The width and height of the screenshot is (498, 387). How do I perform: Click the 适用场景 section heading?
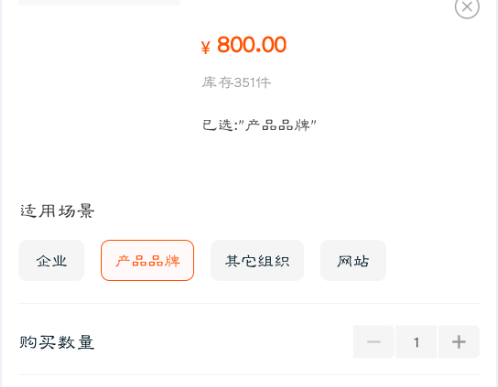coord(57,211)
